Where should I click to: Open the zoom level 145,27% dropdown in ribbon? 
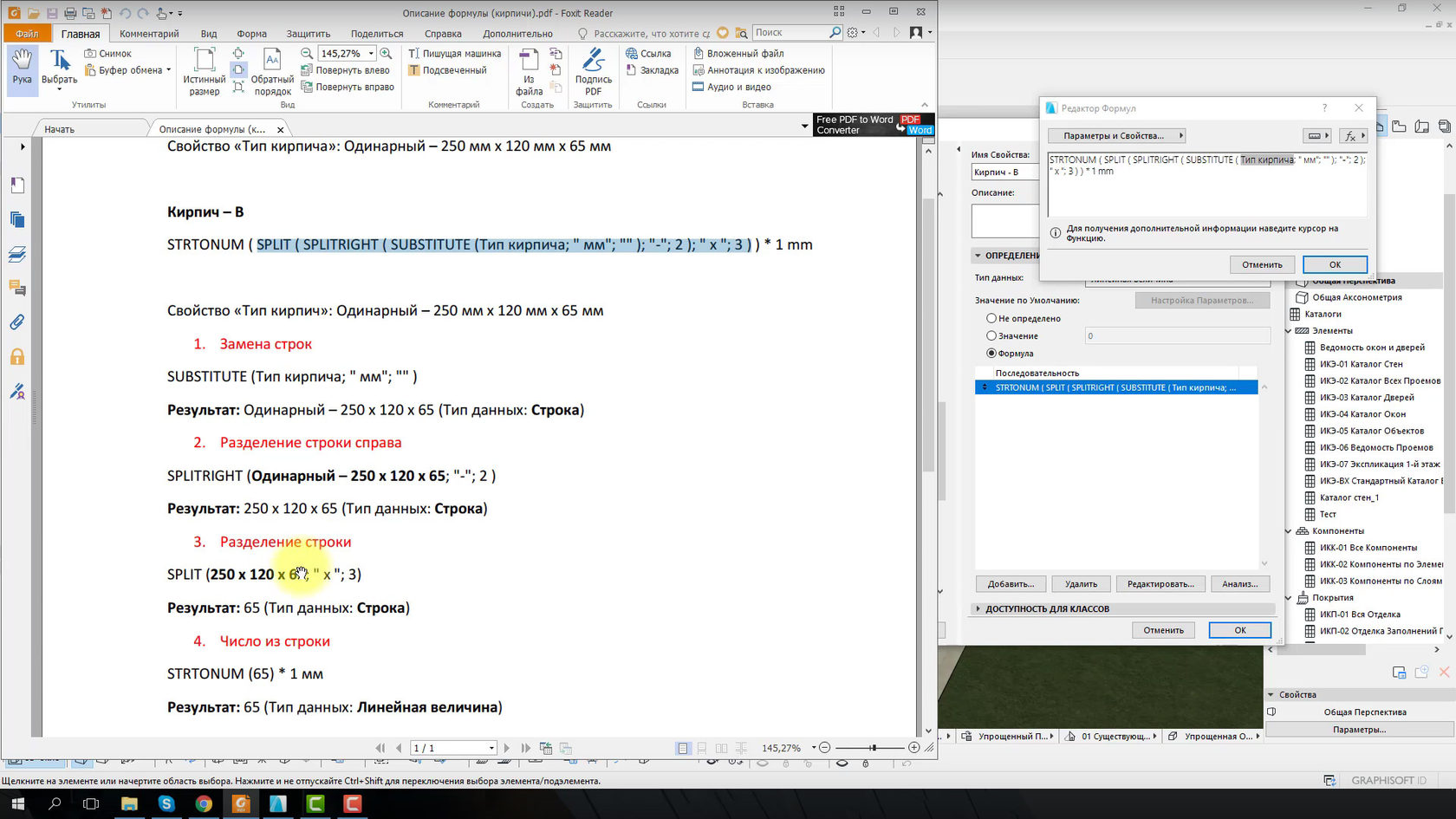coord(371,54)
